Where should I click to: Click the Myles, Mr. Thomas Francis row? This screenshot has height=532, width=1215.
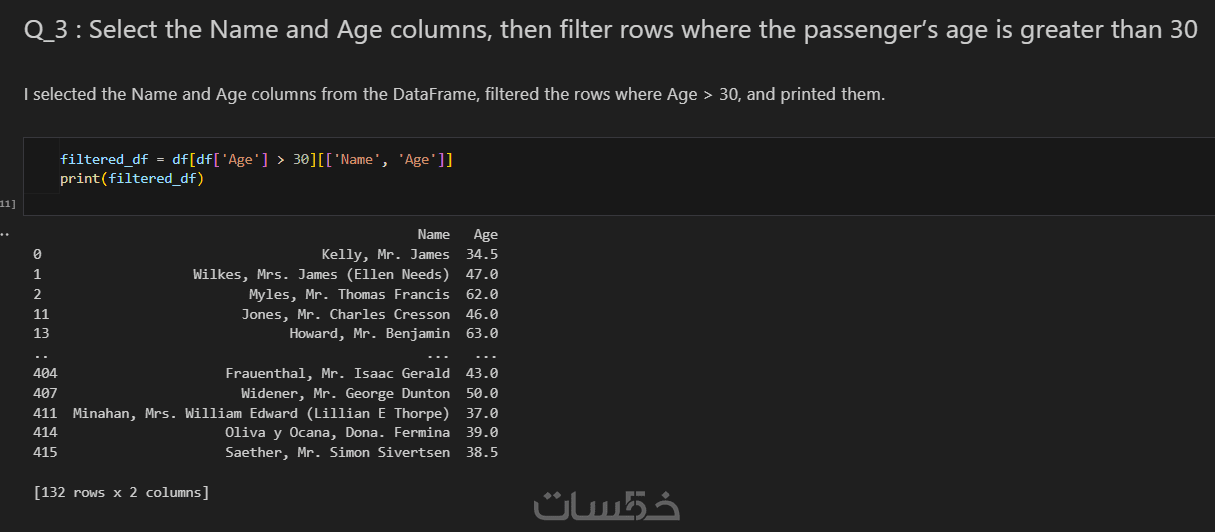(349, 294)
